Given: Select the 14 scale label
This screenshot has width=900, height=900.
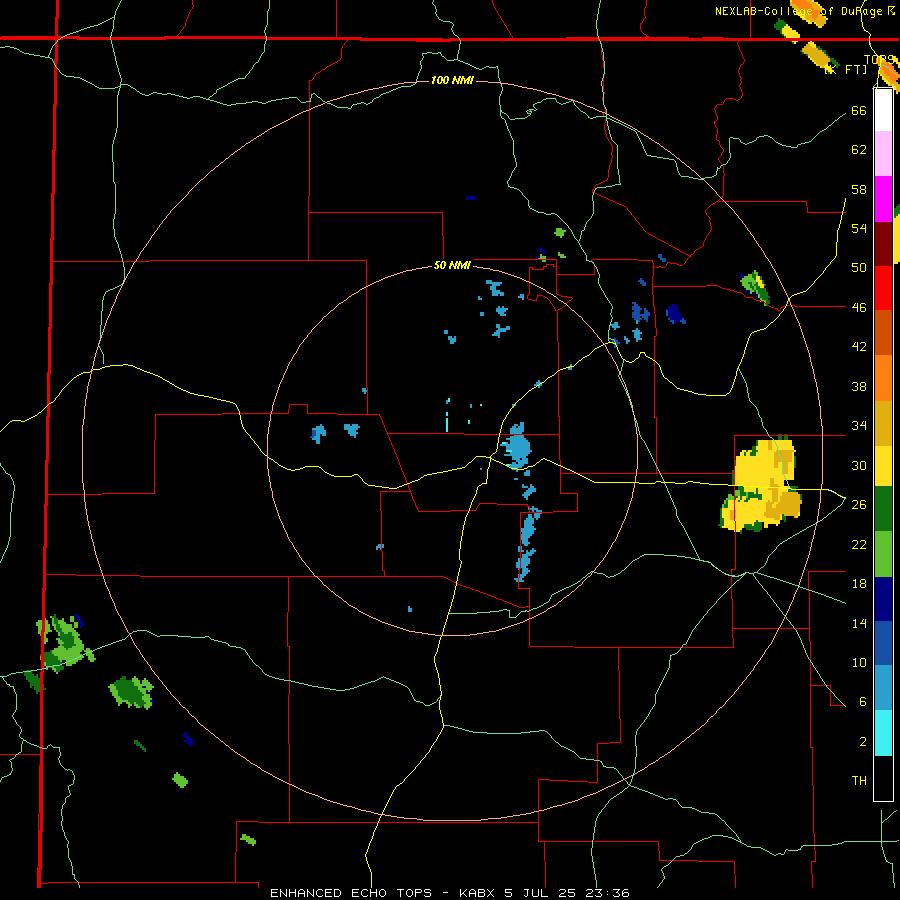Looking at the screenshot, I should (859, 623).
